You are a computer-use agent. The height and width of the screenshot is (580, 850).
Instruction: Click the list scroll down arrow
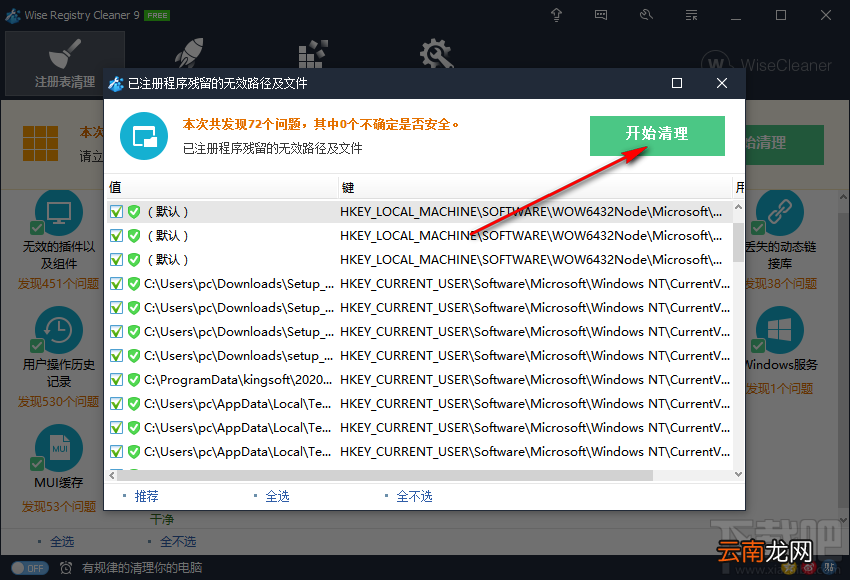pyautogui.click(x=738, y=474)
